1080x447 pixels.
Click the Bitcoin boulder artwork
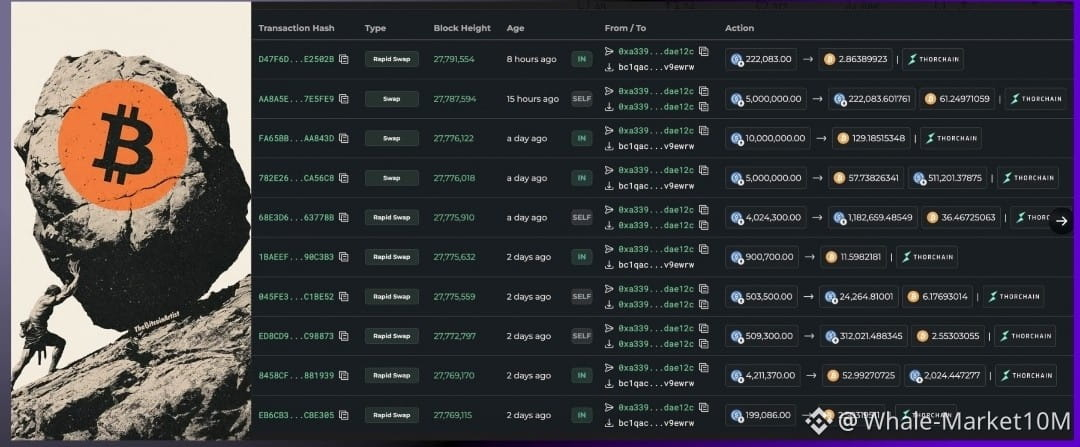[131, 220]
